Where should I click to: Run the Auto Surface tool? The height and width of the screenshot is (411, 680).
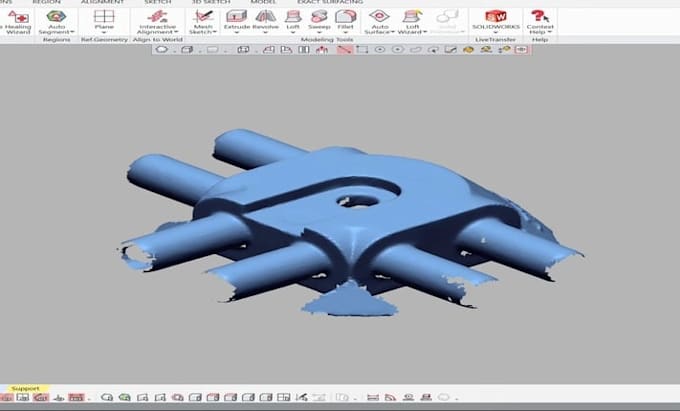click(379, 22)
